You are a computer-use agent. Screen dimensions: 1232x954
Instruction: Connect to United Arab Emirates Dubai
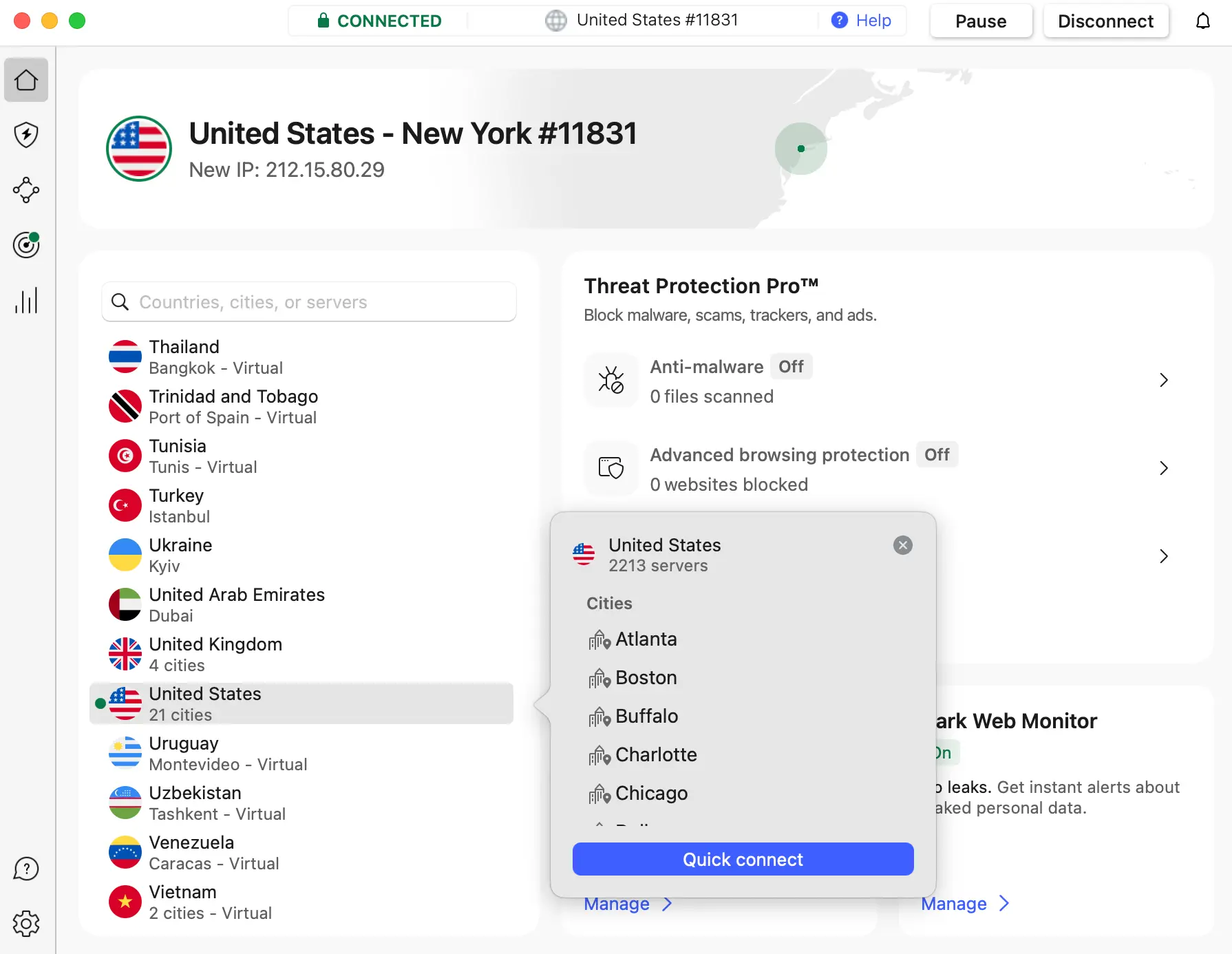pyautogui.click(x=301, y=604)
